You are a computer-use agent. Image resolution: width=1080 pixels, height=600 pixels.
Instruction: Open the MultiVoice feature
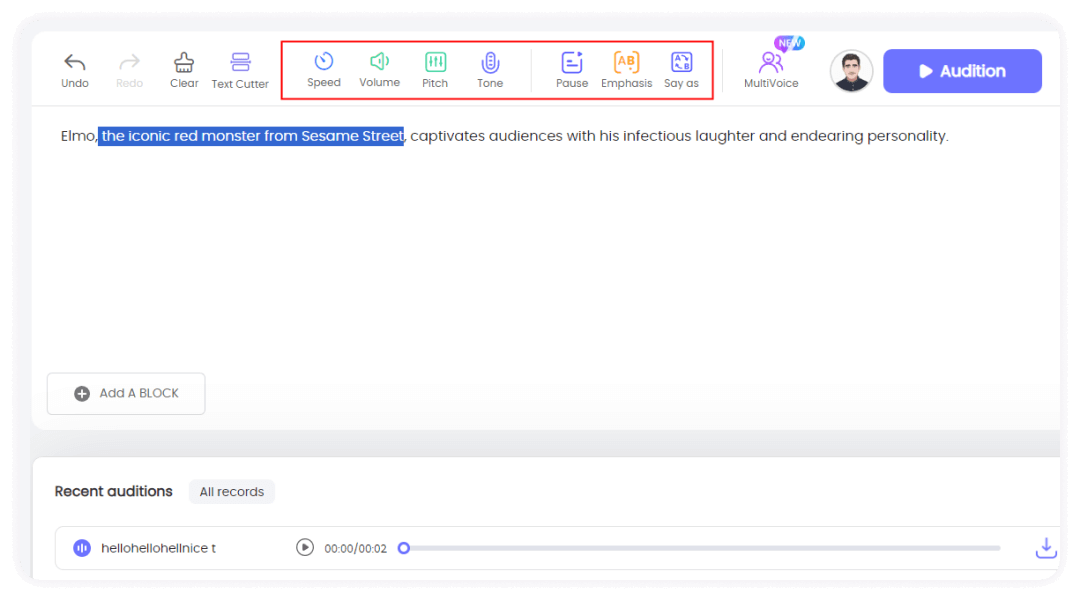(x=771, y=63)
